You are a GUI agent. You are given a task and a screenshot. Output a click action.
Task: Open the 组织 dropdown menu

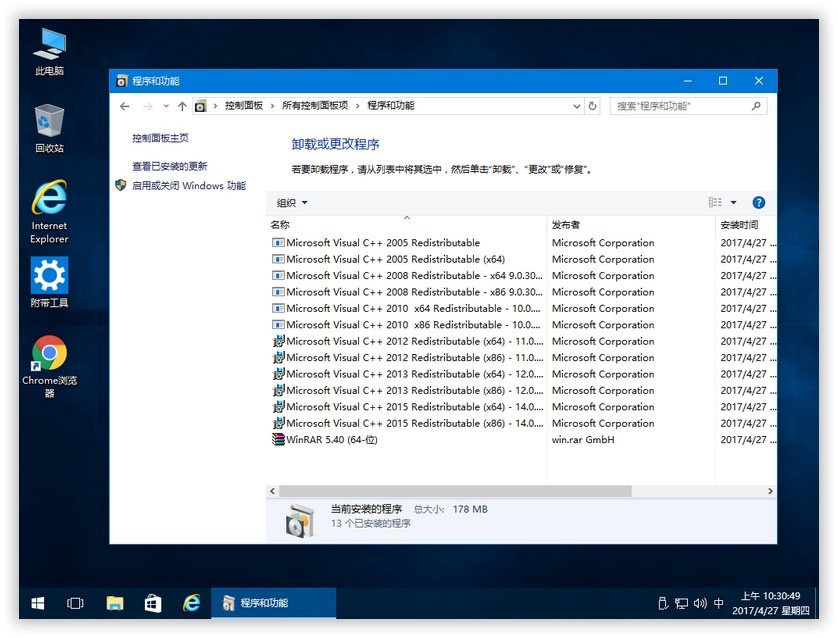(x=292, y=203)
